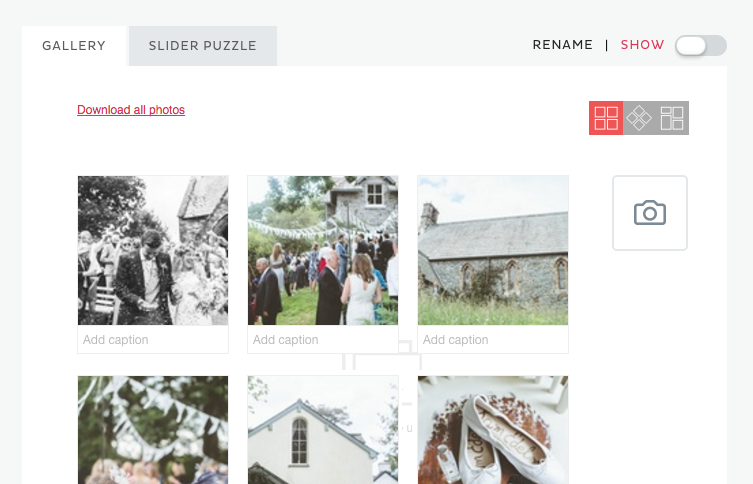The image size is (753, 484).
Task: Open the stone chapel exterior photo
Action: [x=493, y=251]
